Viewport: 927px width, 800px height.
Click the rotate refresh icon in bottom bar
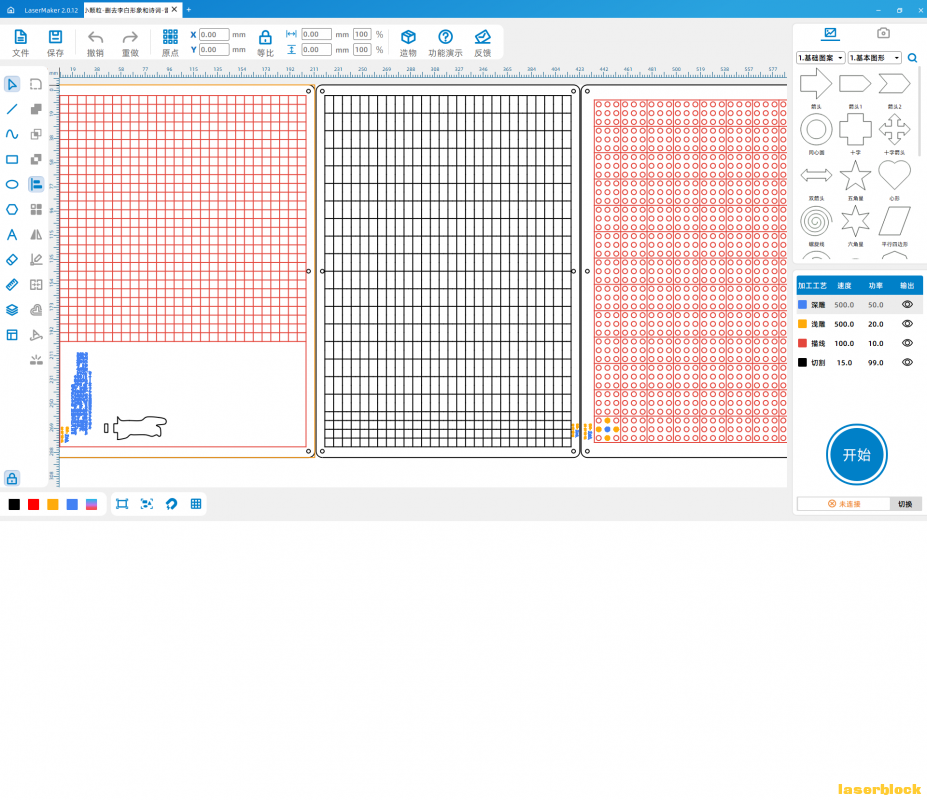pos(171,504)
